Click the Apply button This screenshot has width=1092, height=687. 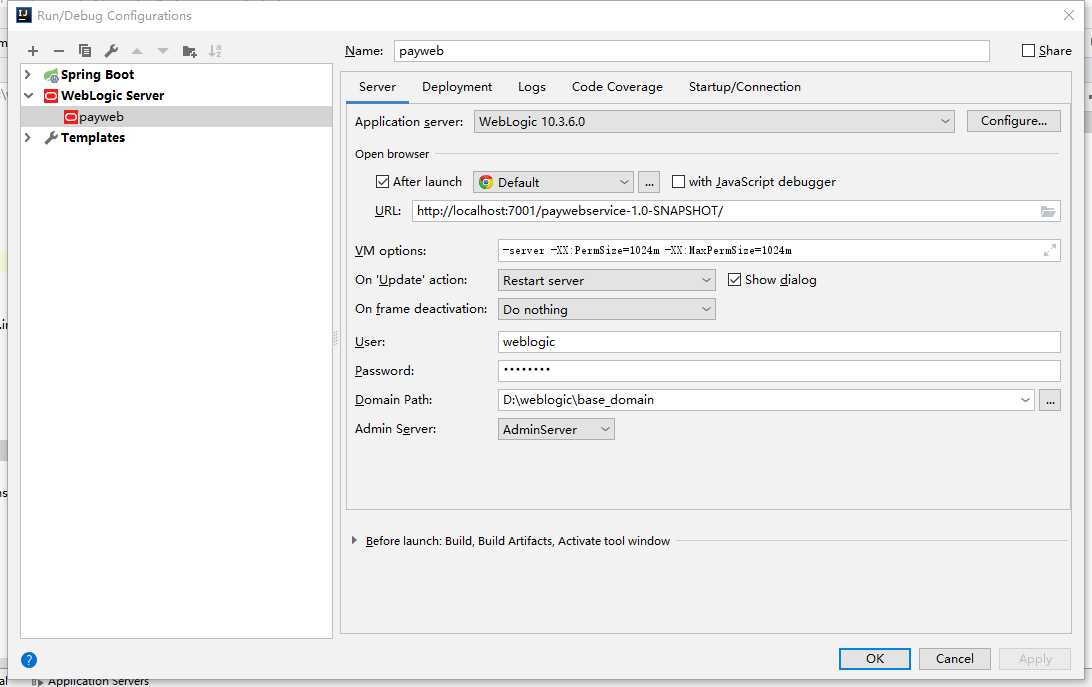[x=1035, y=658]
